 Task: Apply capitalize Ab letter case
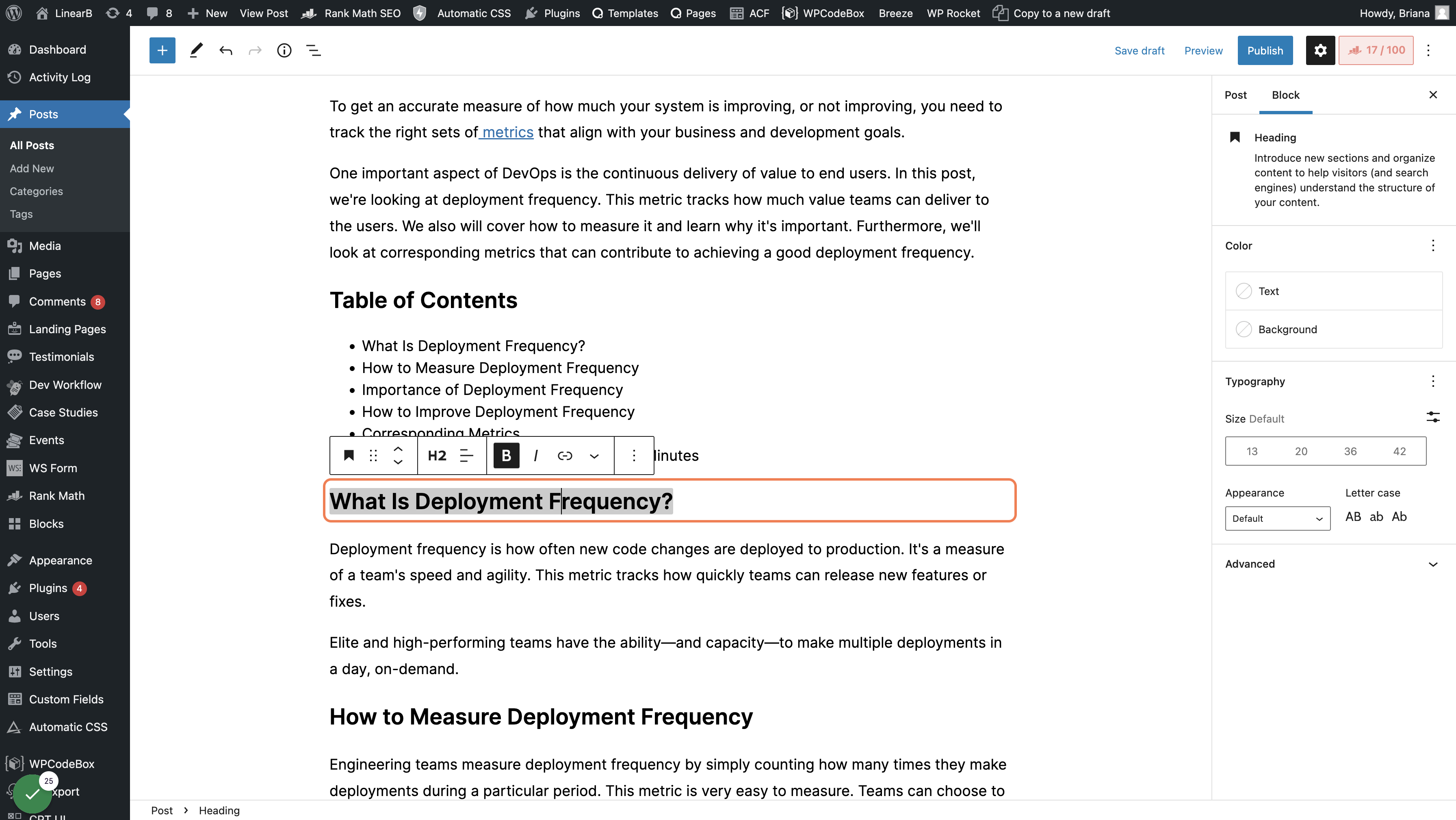(1400, 516)
